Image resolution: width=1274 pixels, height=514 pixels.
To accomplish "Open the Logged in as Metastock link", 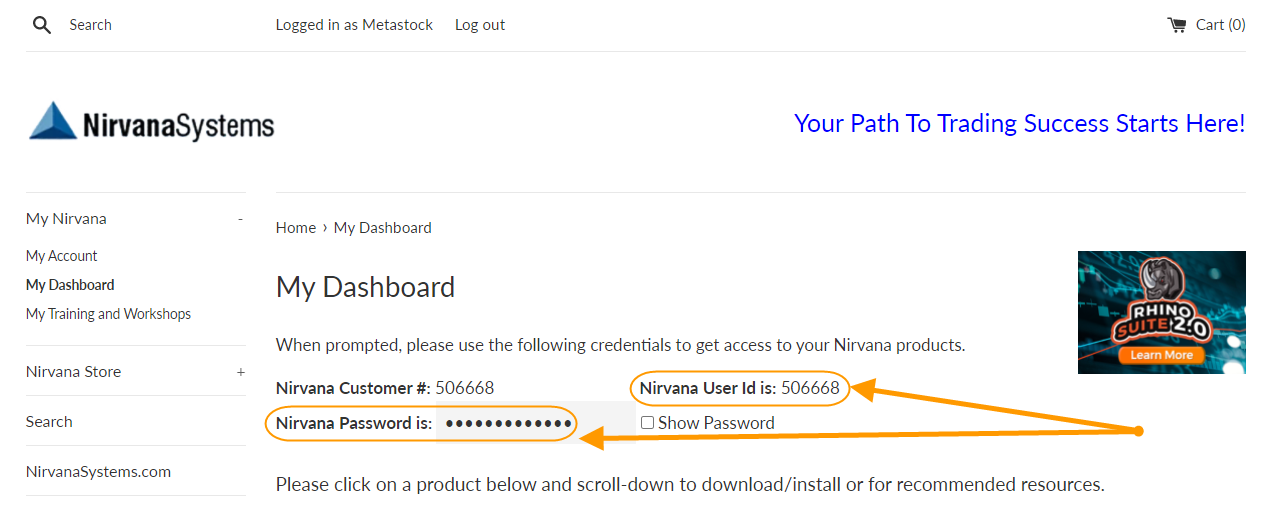I will point(354,25).
